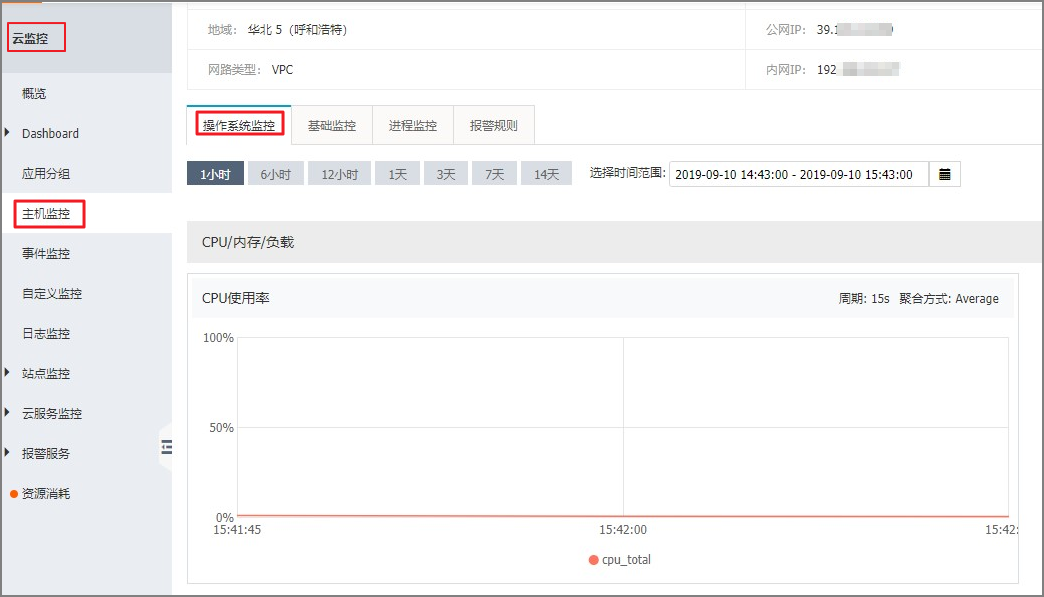Select the 3天 time range
The image size is (1044, 597).
point(445,174)
